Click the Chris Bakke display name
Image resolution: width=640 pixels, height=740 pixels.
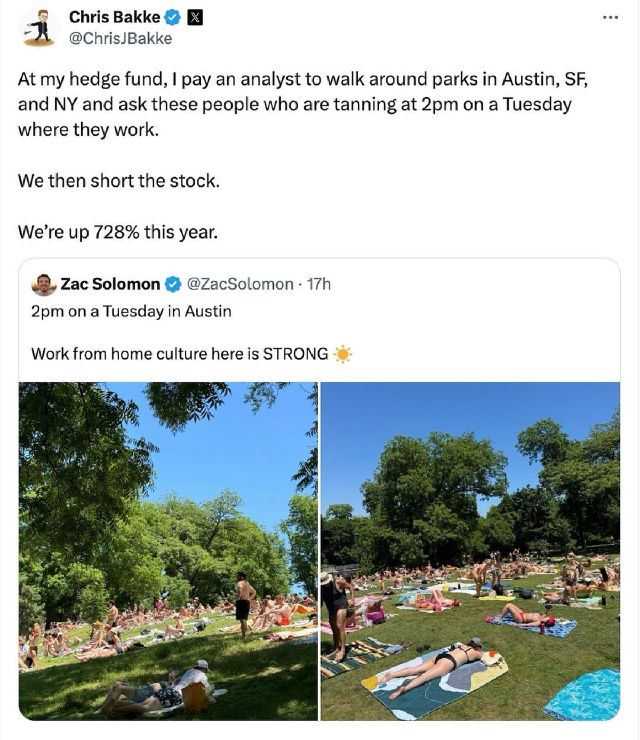click(x=114, y=17)
